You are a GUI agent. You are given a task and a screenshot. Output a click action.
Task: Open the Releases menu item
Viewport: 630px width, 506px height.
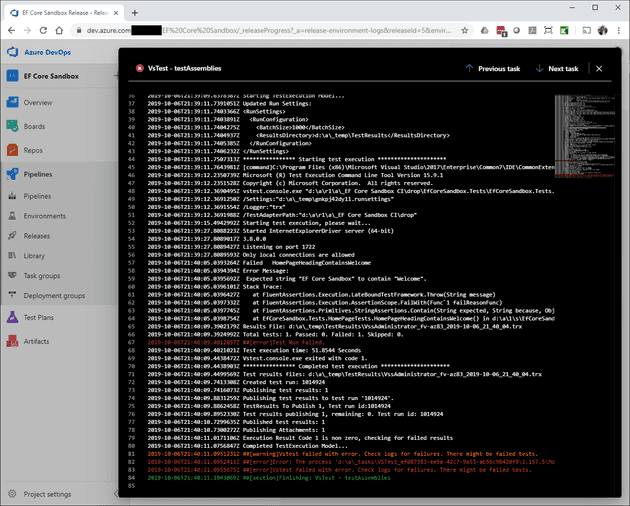click(x=37, y=236)
